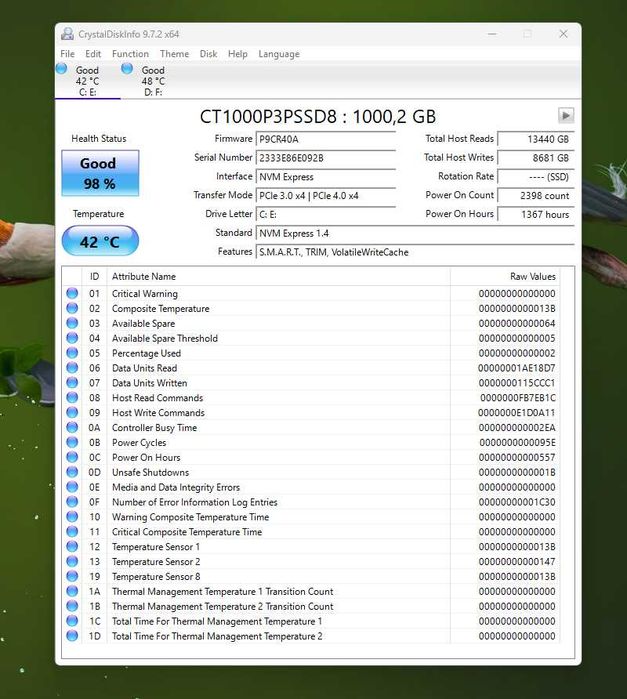Click Total Host Writes value 8681 GB
The width and height of the screenshot is (627, 699).
click(536, 158)
